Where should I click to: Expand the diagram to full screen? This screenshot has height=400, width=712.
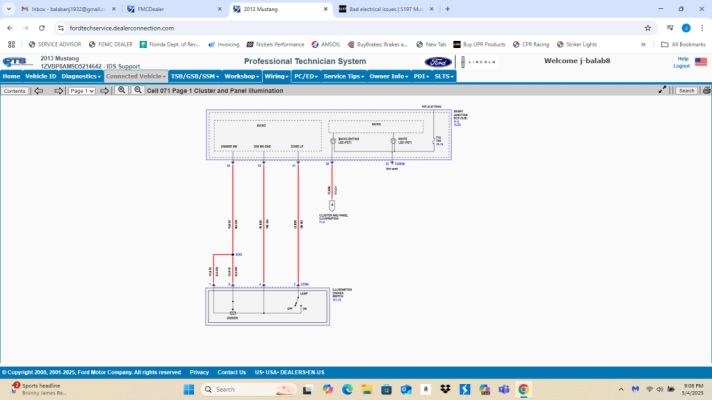662,90
